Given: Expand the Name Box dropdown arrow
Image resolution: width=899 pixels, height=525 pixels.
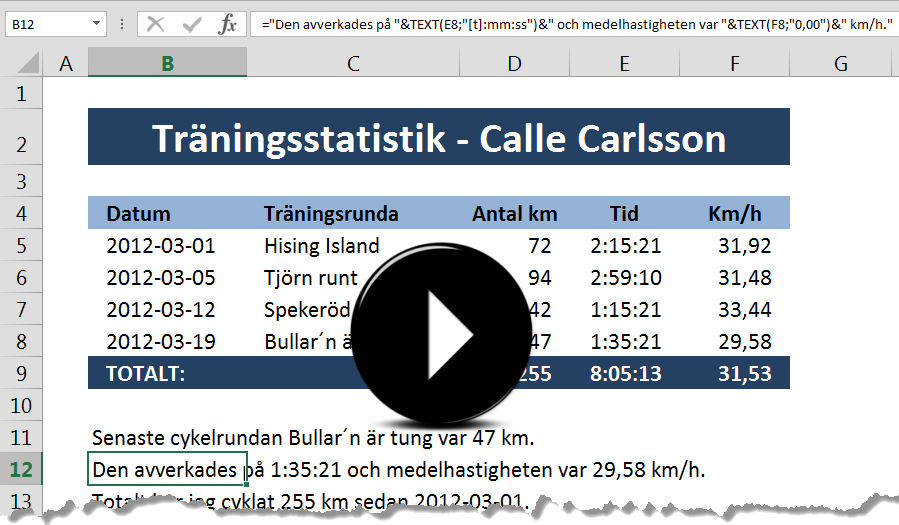Looking at the screenshot, I should [96, 24].
